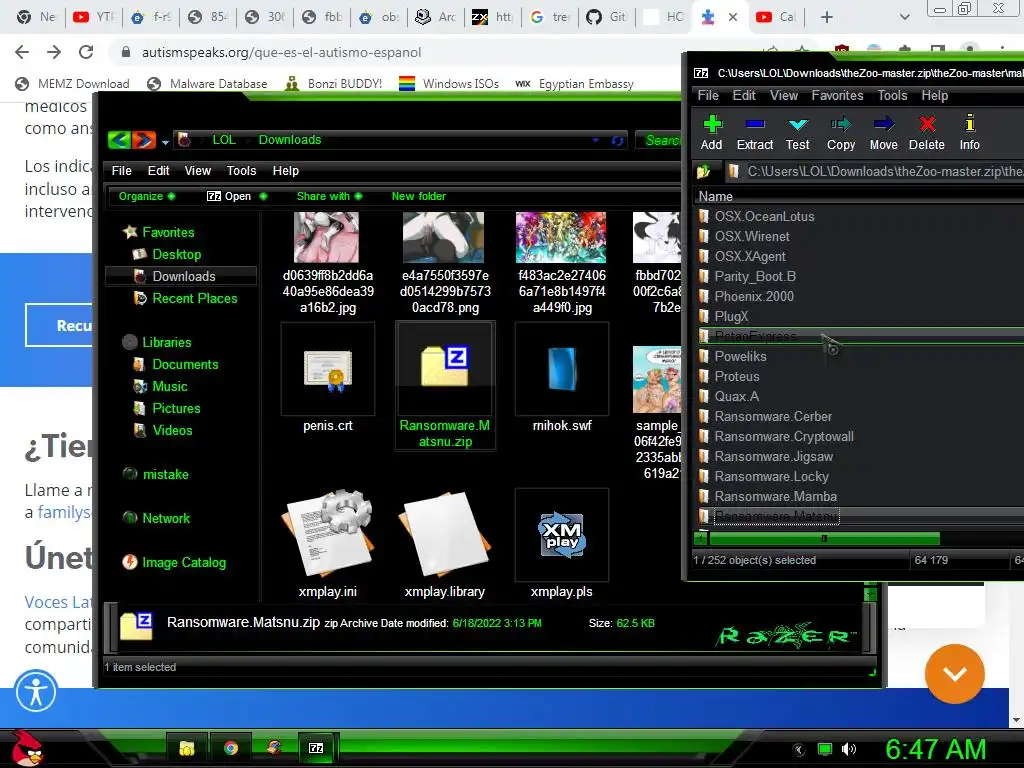The height and width of the screenshot is (768, 1024).
Task: Open the Explorer Tools menu
Action: [241, 170]
